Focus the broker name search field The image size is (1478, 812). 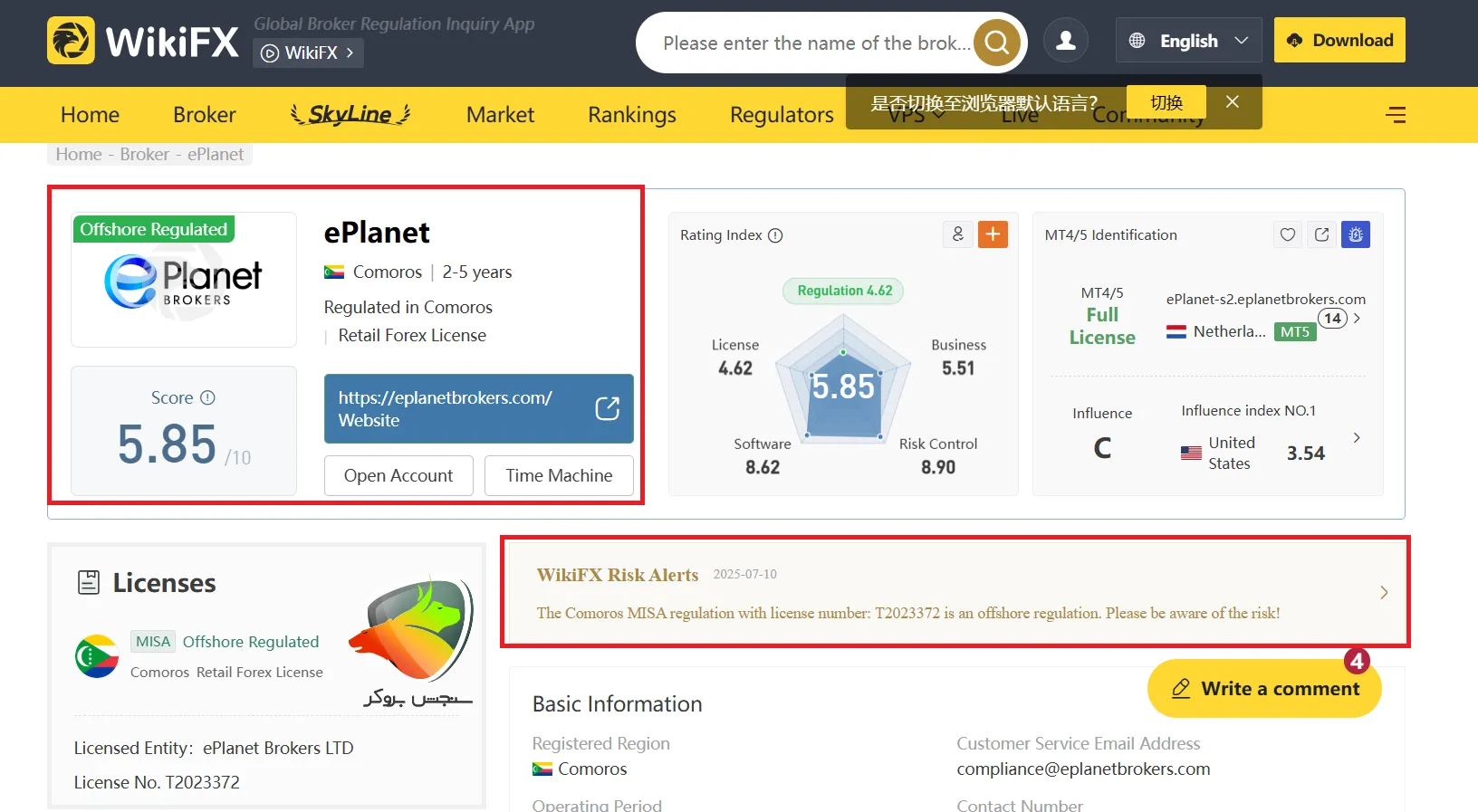pyautogui.click(x=815, y=43)
